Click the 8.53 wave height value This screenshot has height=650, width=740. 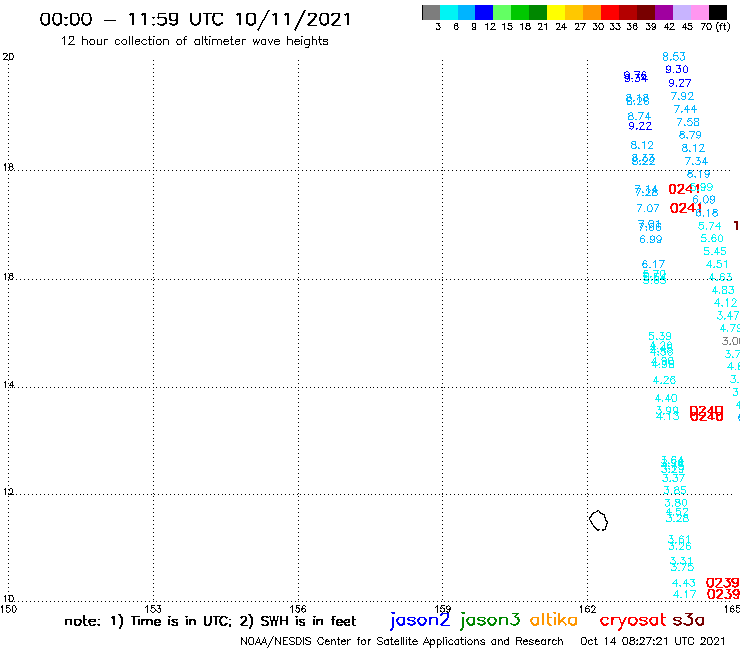(673, 57)
